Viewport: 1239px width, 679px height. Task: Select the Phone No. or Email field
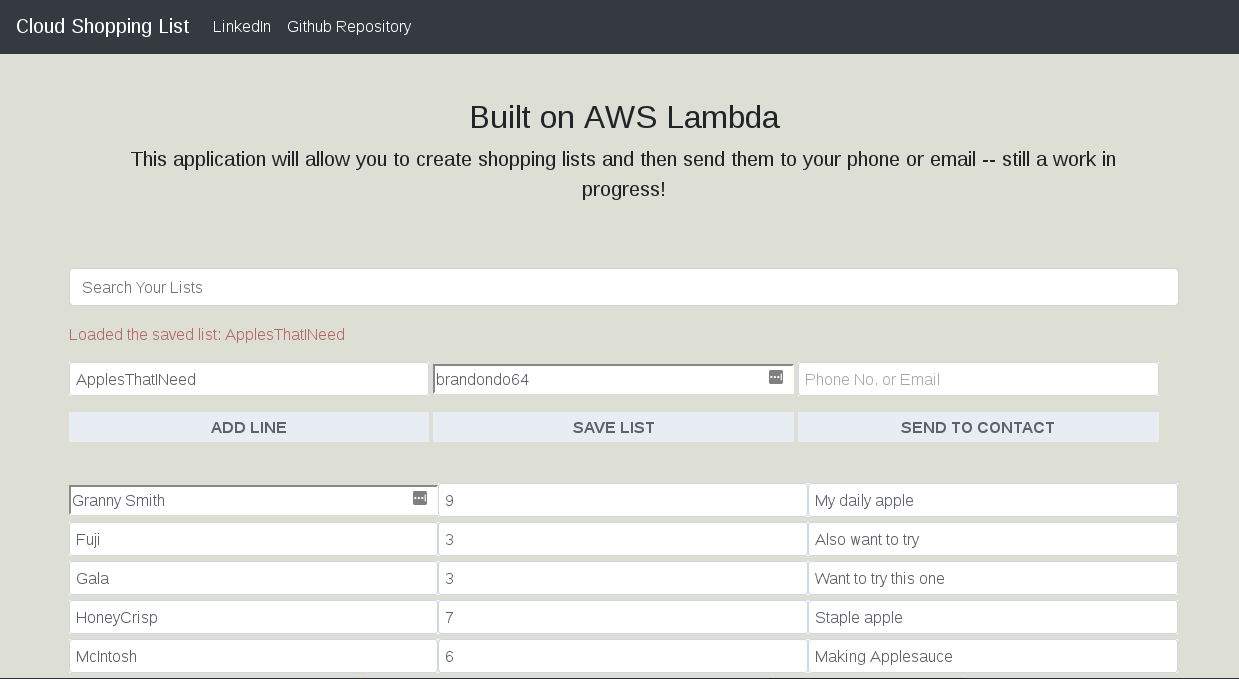(x=978, y=379)
